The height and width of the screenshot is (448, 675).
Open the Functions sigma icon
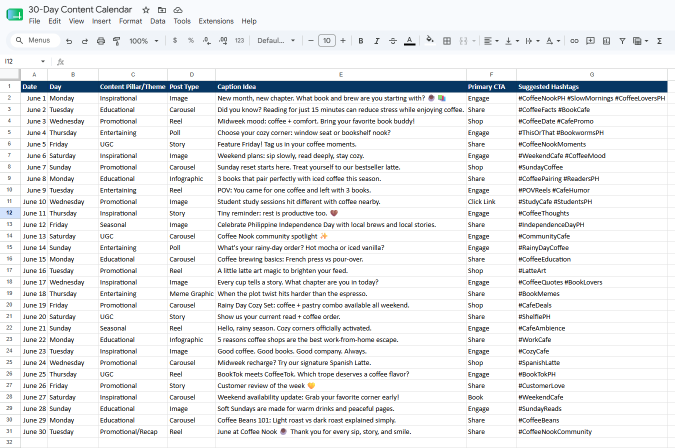[x=659, y=41]
